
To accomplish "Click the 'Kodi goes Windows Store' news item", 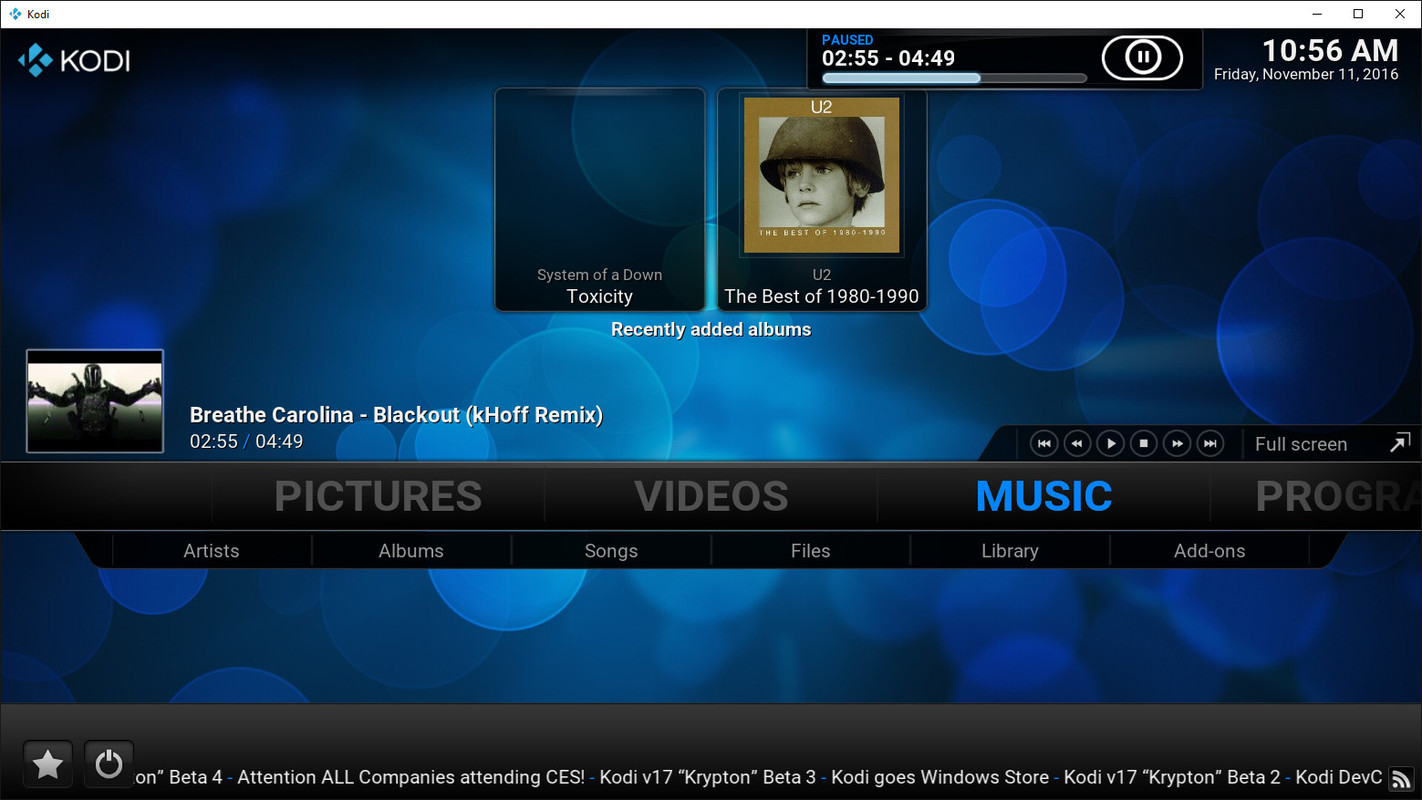I will pyautogui.click(x=940, y=777).
